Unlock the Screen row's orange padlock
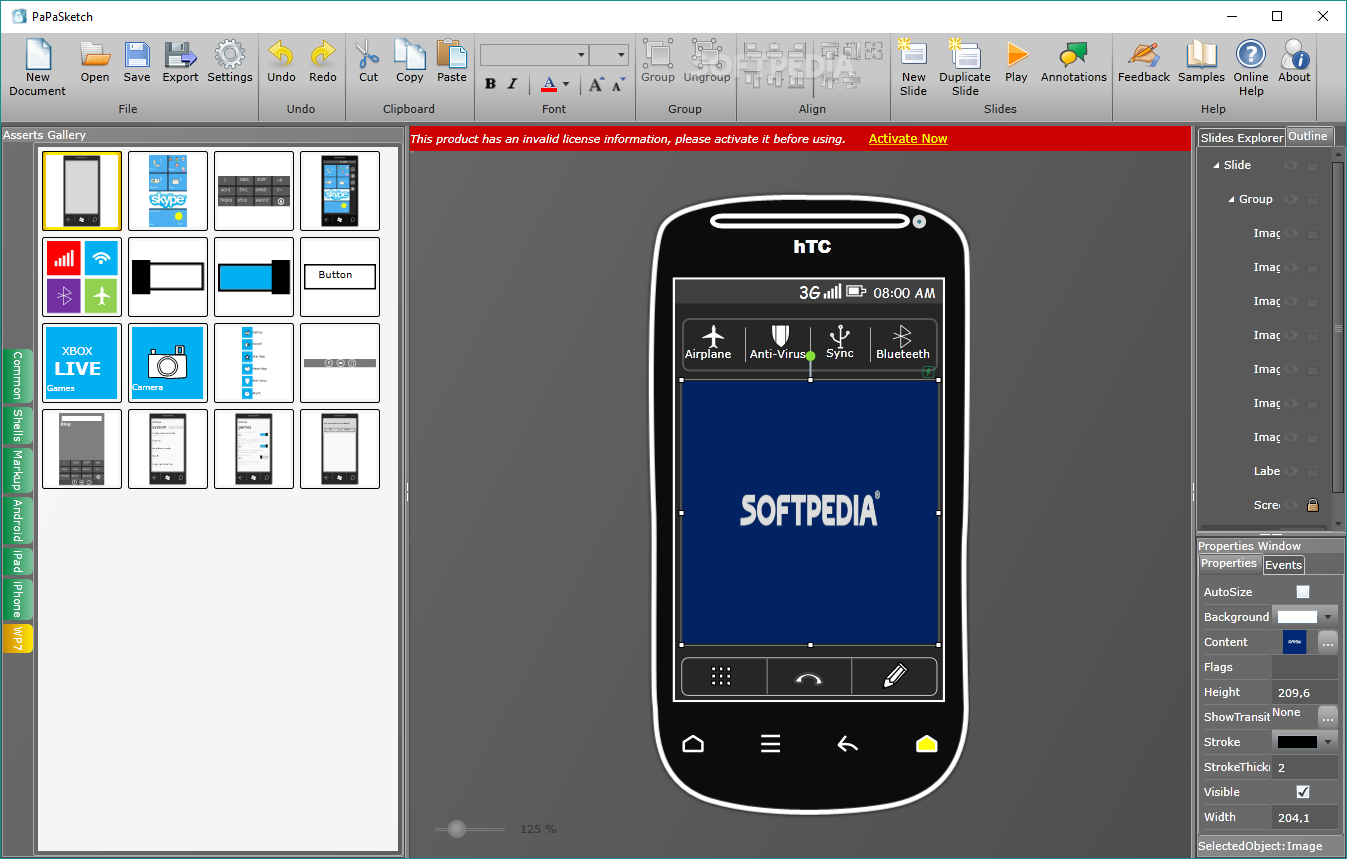 click(x=1313, y=505)
